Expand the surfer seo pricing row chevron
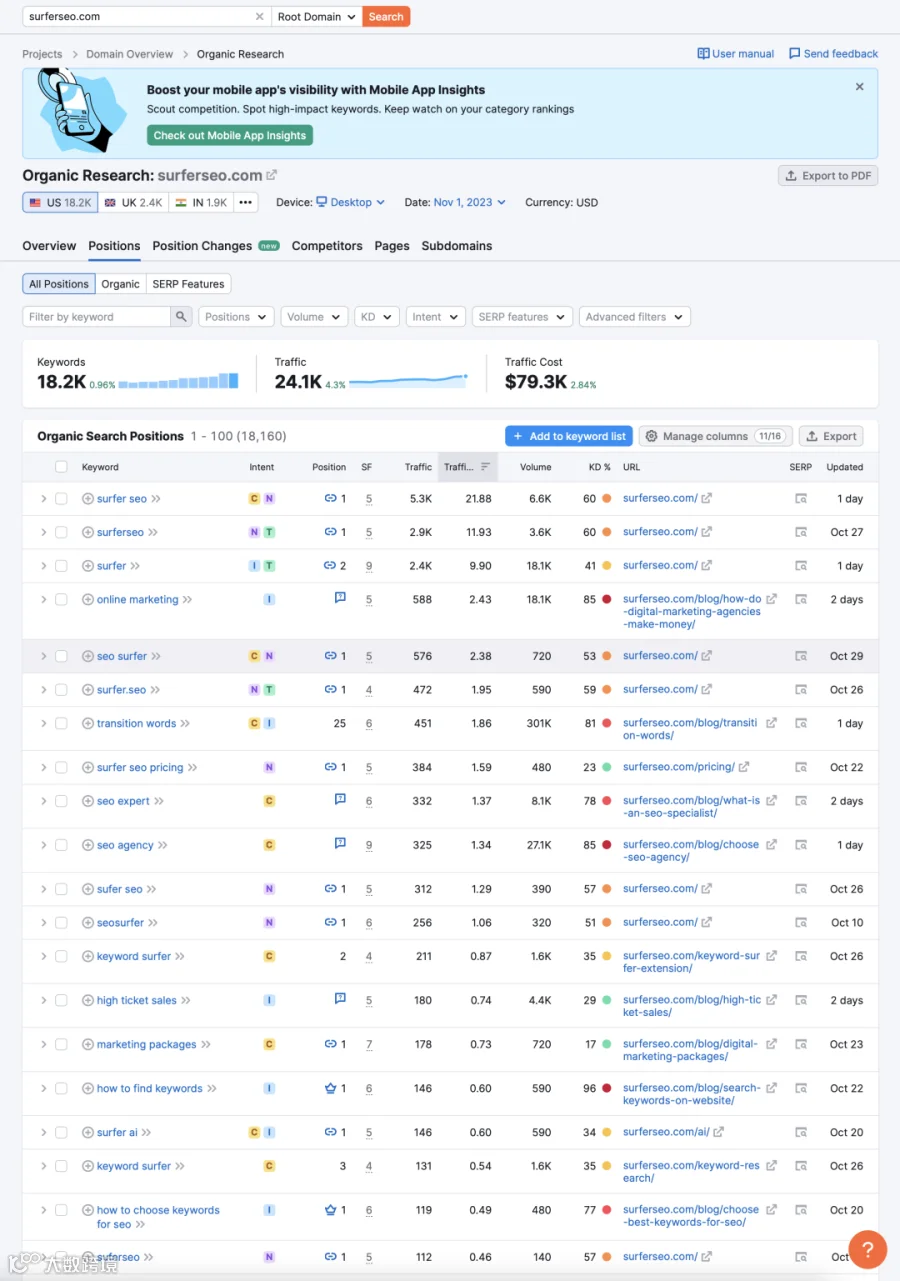Screen dimensions: 900x1281 43,768
